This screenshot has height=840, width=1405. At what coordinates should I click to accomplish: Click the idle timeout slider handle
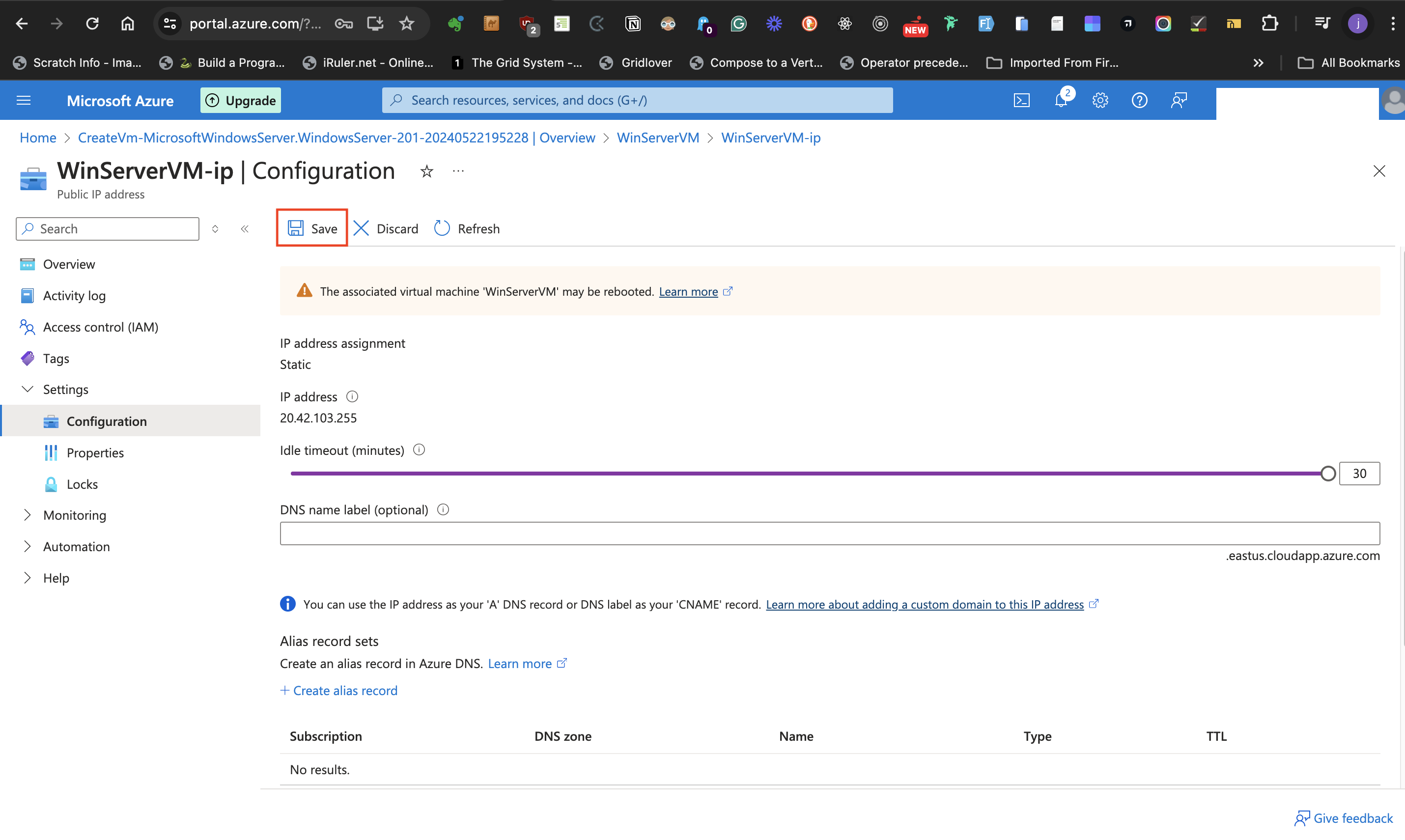click(x=1328, y=473)
